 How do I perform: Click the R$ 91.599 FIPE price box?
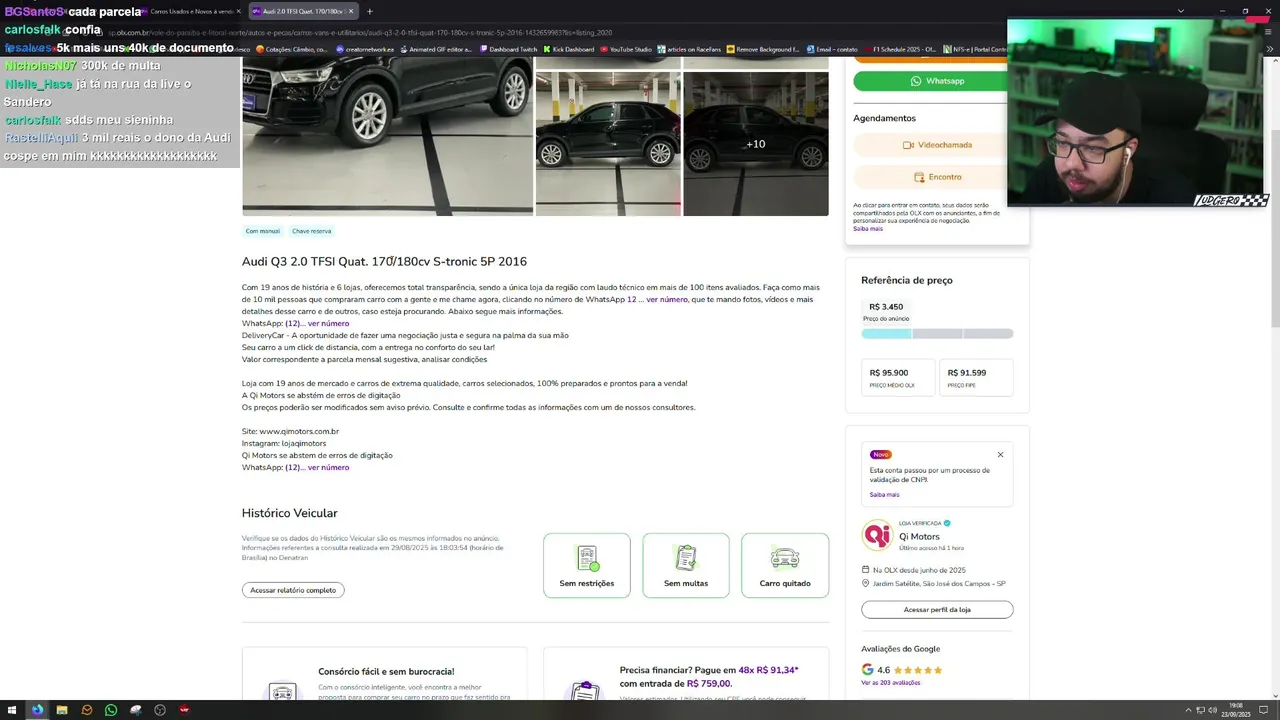(x=976, y=377)
